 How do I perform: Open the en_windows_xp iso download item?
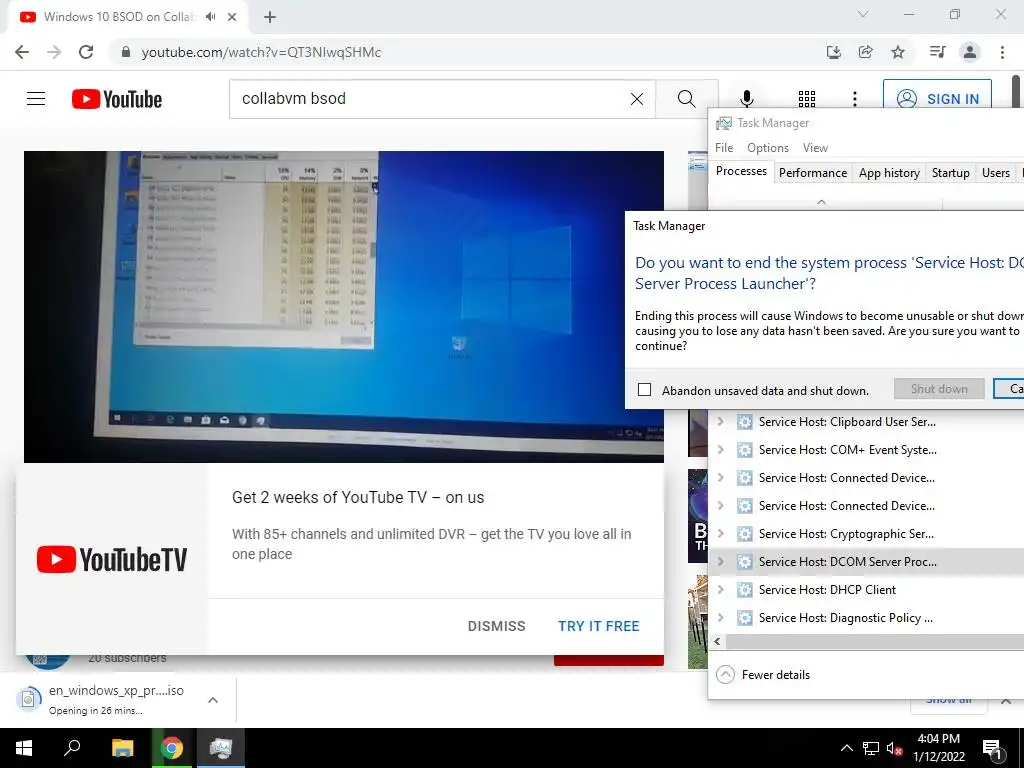coord(108,699)
